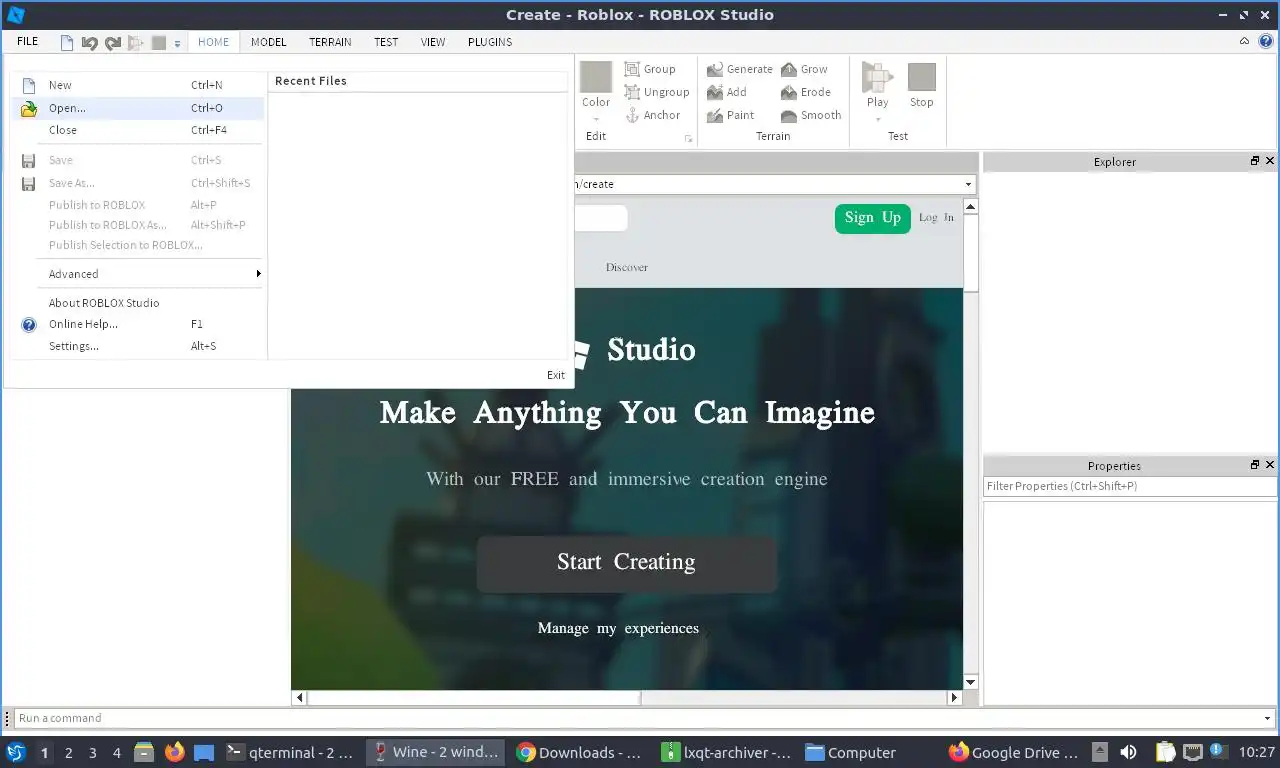1280x768 pixels.
Task: Click the Discover link
Action: 626,268
